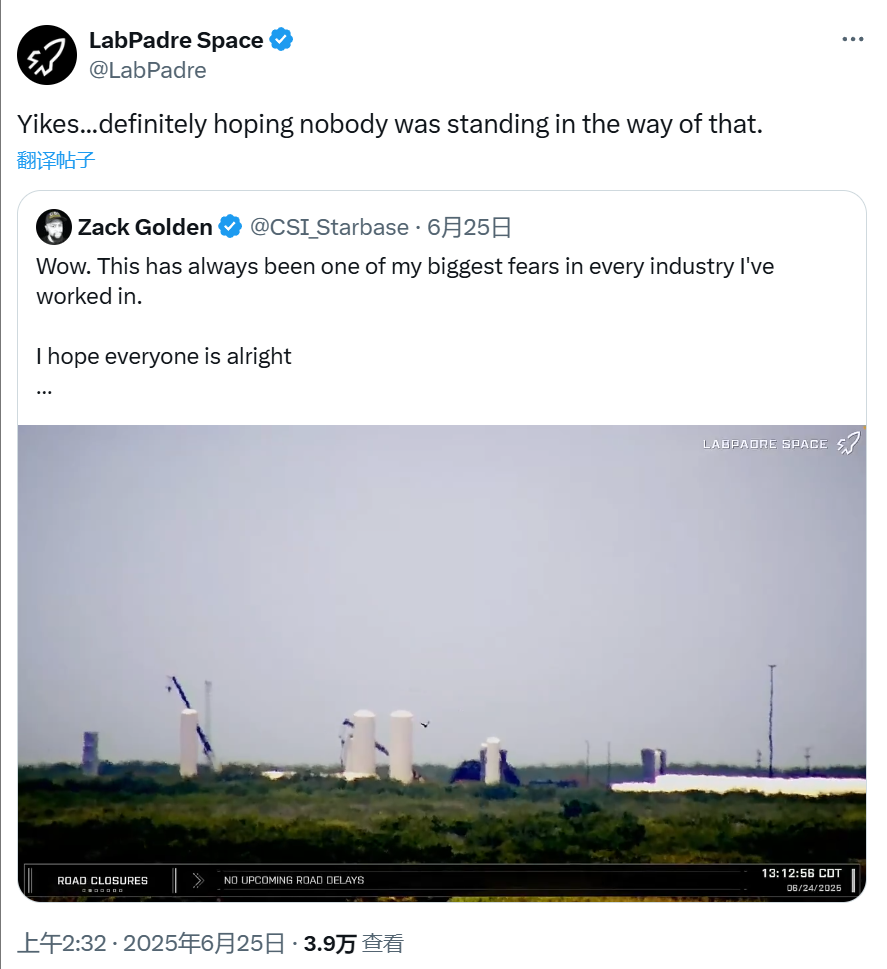Open the LabPadre Space display name

[x=176, y=40]
